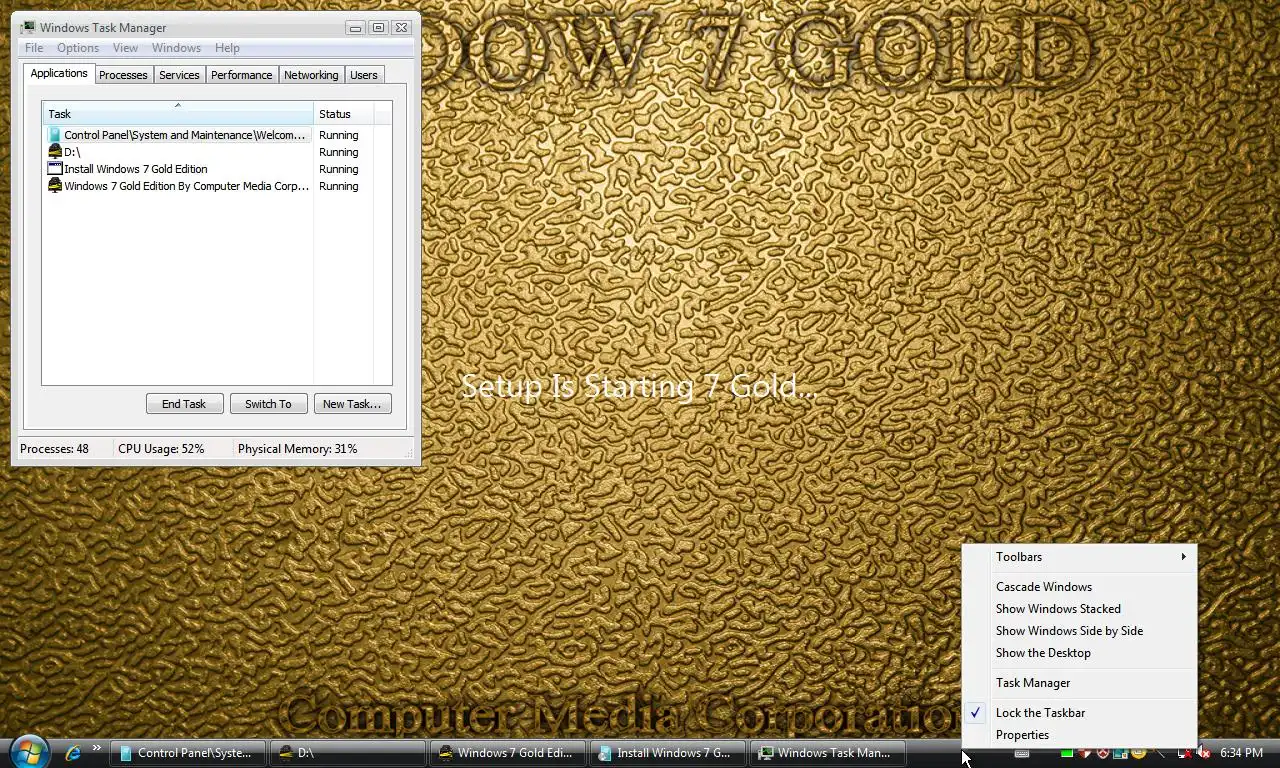Minimize the Windows Task Manager window

356,28
